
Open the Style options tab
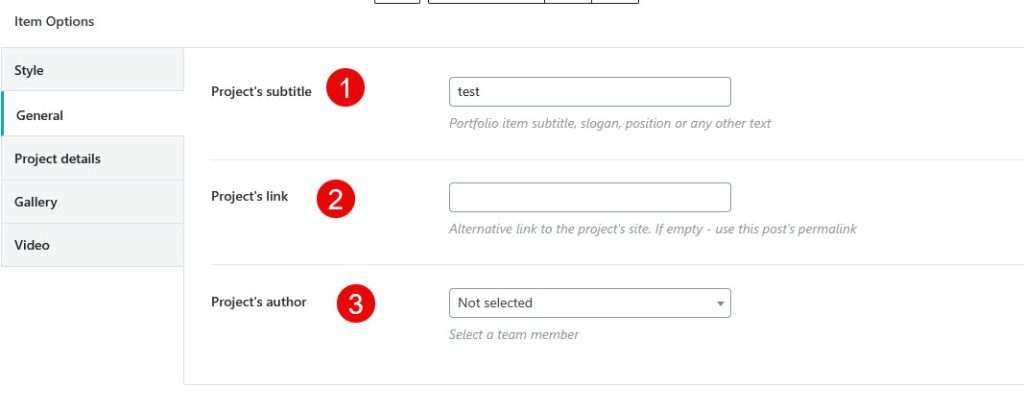point(92,70)
